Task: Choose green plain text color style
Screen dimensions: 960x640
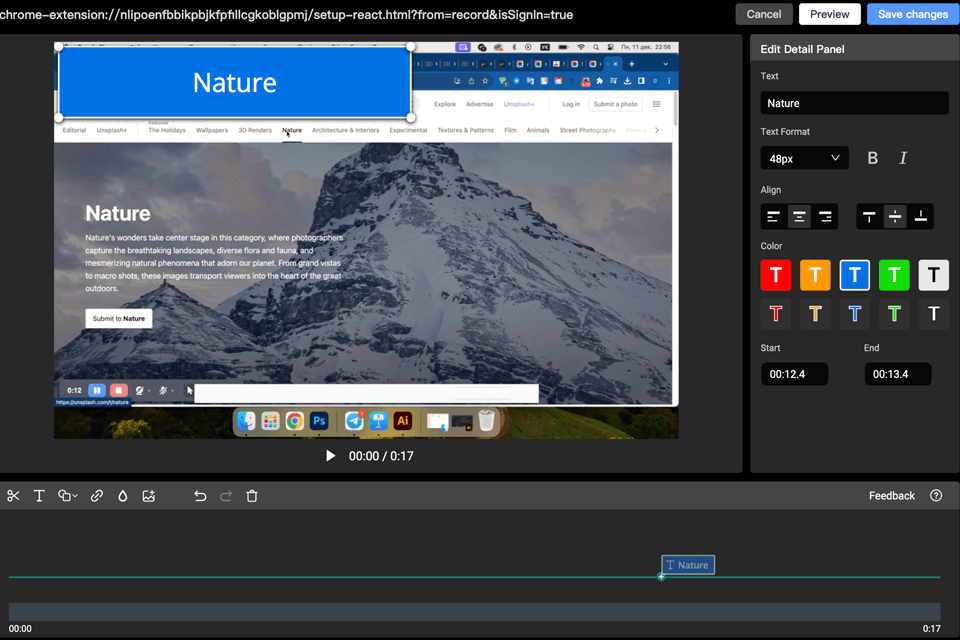Action: point(894,314)
